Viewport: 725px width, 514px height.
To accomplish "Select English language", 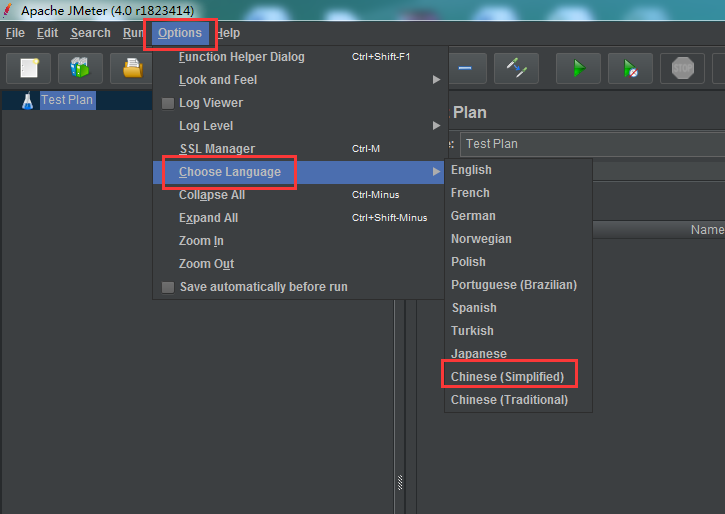I will [518, 170].
